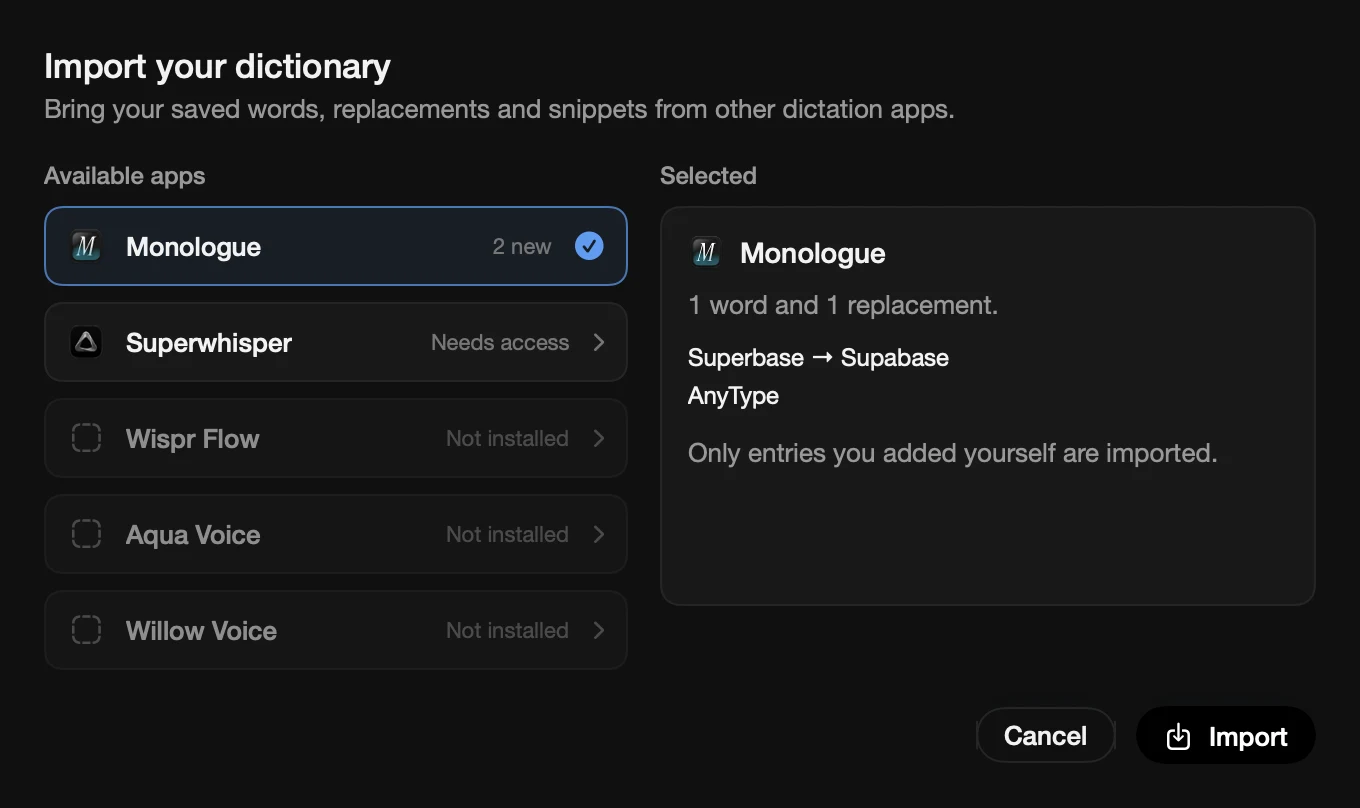Click the "2 new" badge on Monologue
1360x808 pixels.
click(x=522, y=247)
